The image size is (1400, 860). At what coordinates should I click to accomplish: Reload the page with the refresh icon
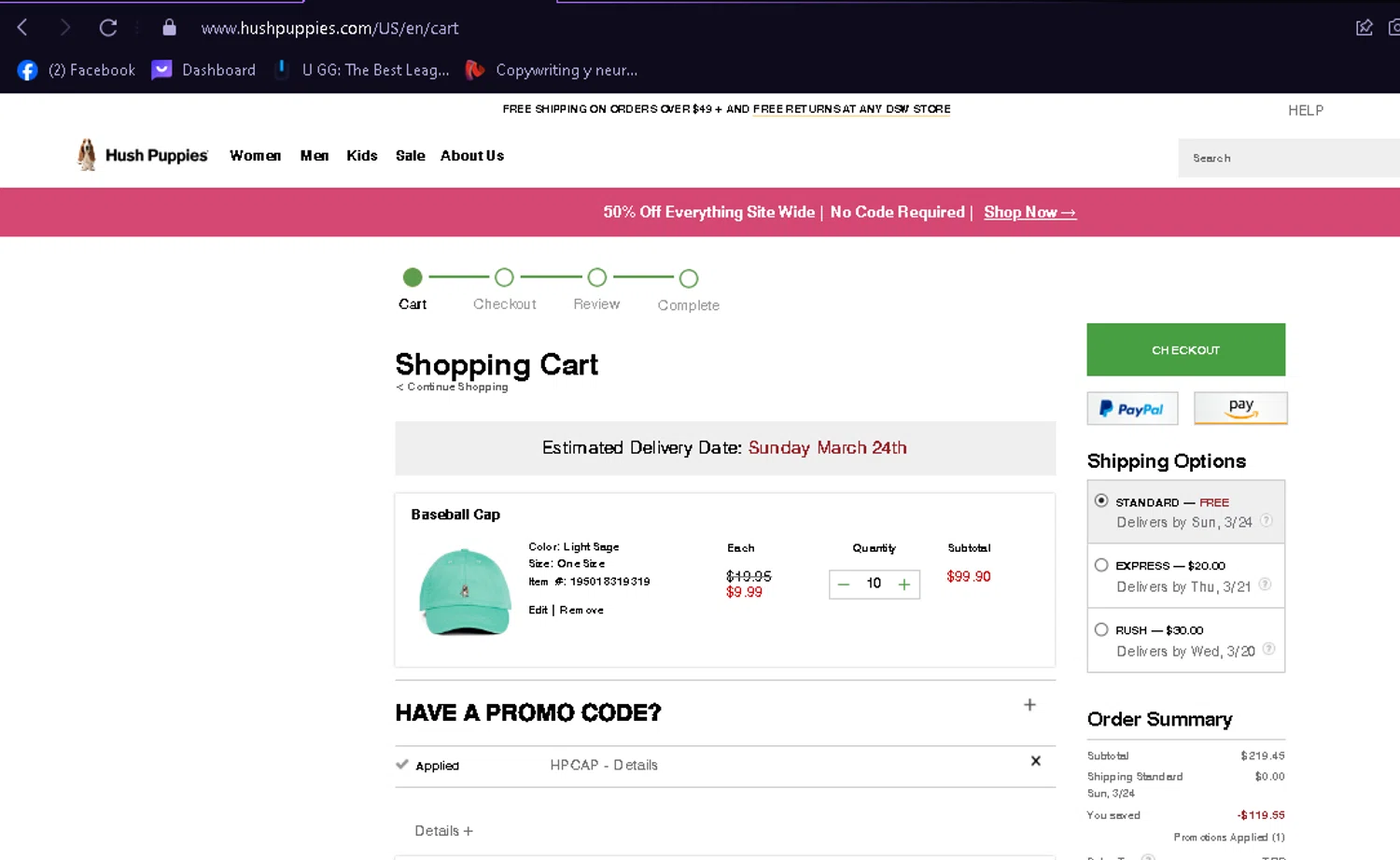pos(108,28)
